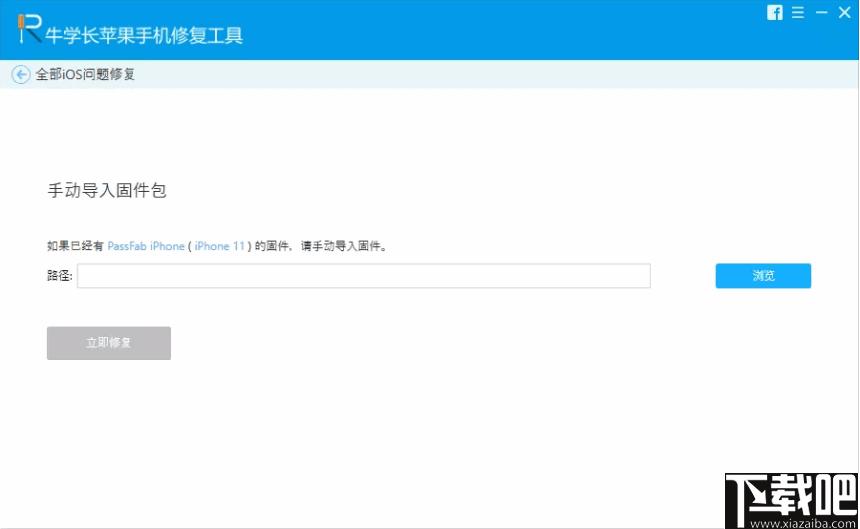Focus the 路径 firmware path field
Viewport: 860px width, 529px height.
point(364,276)
